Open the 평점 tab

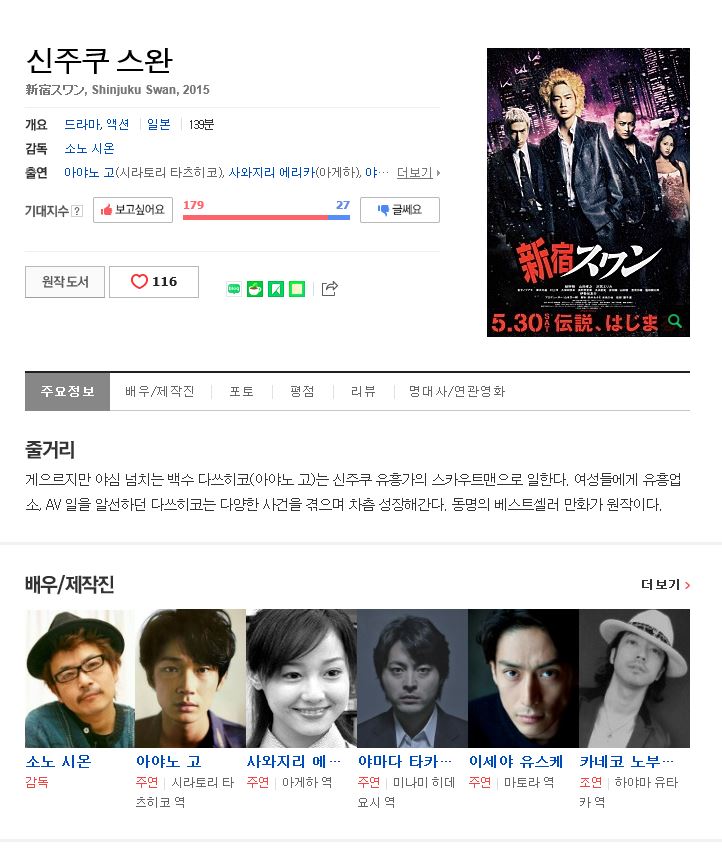point(302,392)
